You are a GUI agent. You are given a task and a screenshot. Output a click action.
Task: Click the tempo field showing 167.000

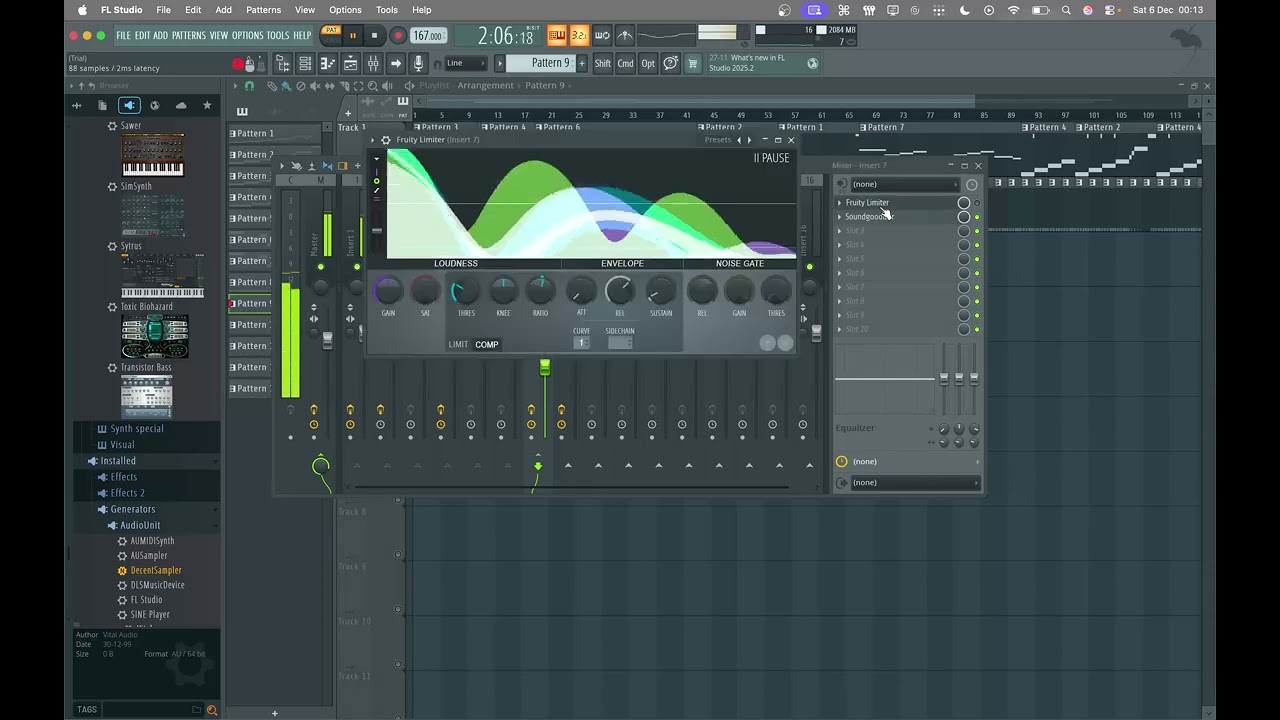pyautogui.click(x=429, y=35)
